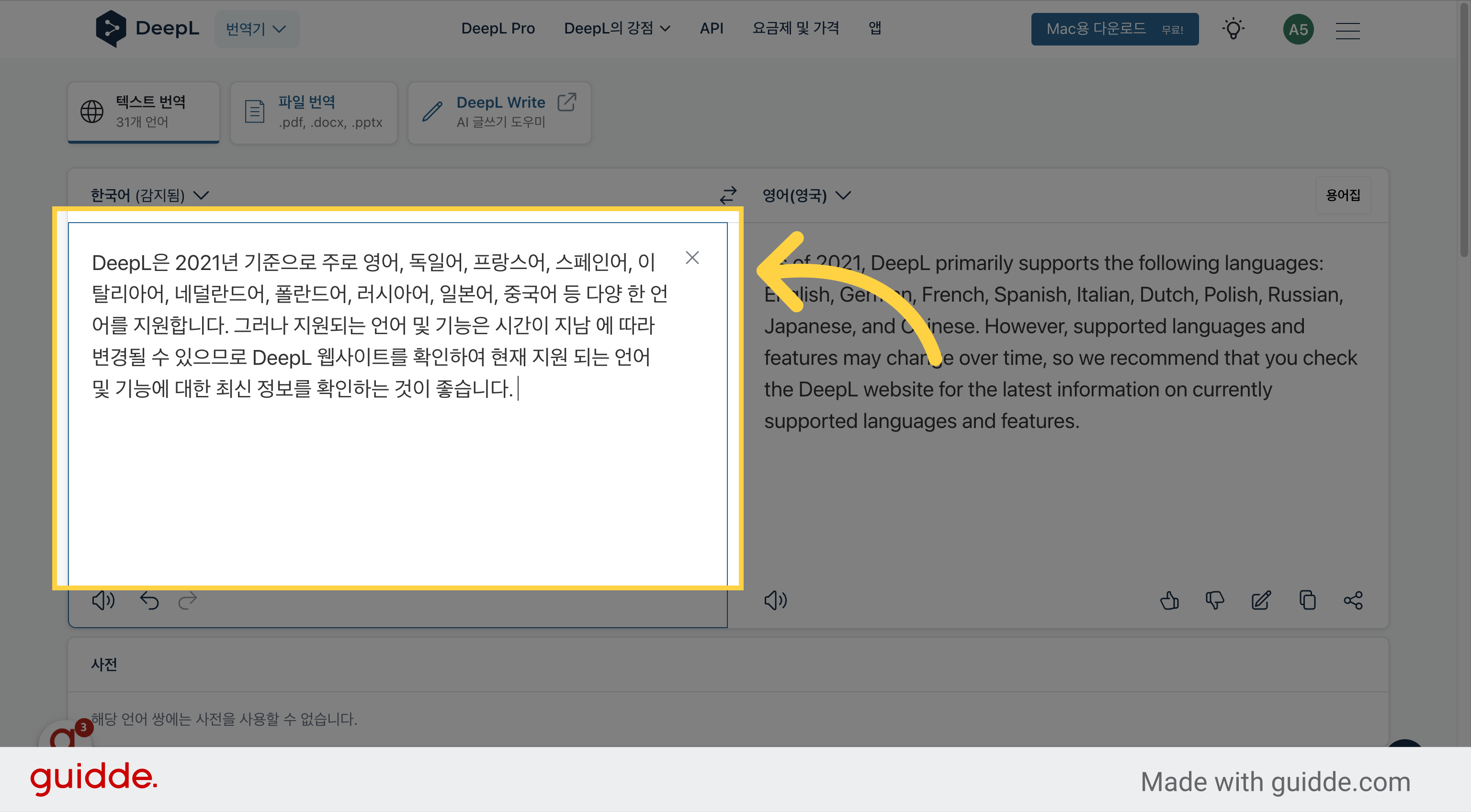The width and height of the screenshot is (1471, 812).
Task: Copy the translated text
Action: pyautogui.click(x=1307, y=601)
